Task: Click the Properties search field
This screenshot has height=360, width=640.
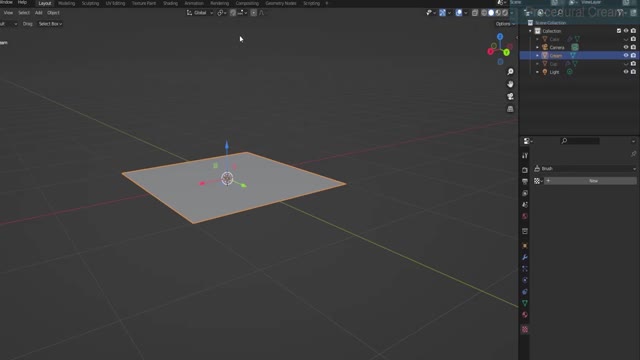Action: coord(580,141)
